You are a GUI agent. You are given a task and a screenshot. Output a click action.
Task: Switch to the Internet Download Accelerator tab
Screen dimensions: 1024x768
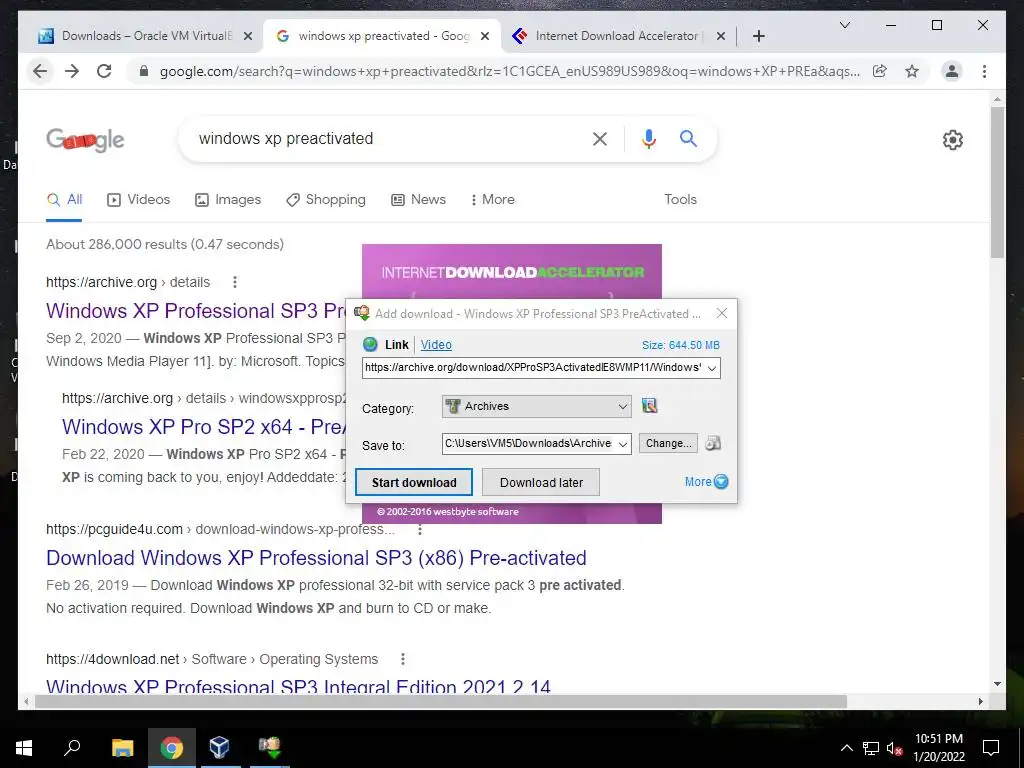[x=605, y=36]
